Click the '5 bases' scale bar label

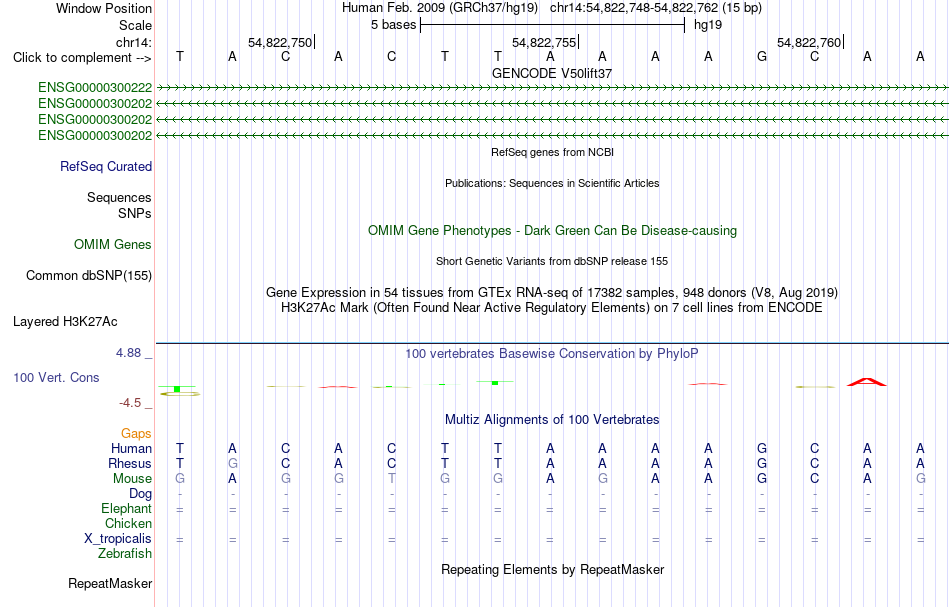coord(394,25)
